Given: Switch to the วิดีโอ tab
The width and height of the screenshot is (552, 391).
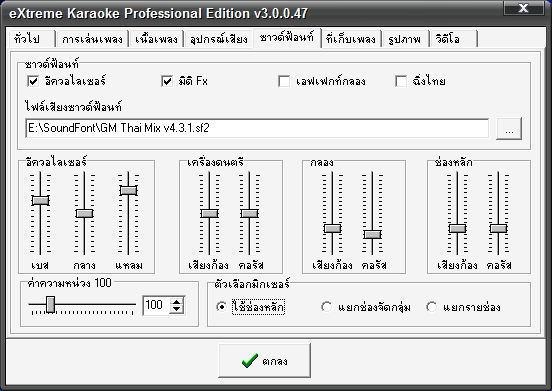Looking at the screenshot, I should tap(453, 39).
